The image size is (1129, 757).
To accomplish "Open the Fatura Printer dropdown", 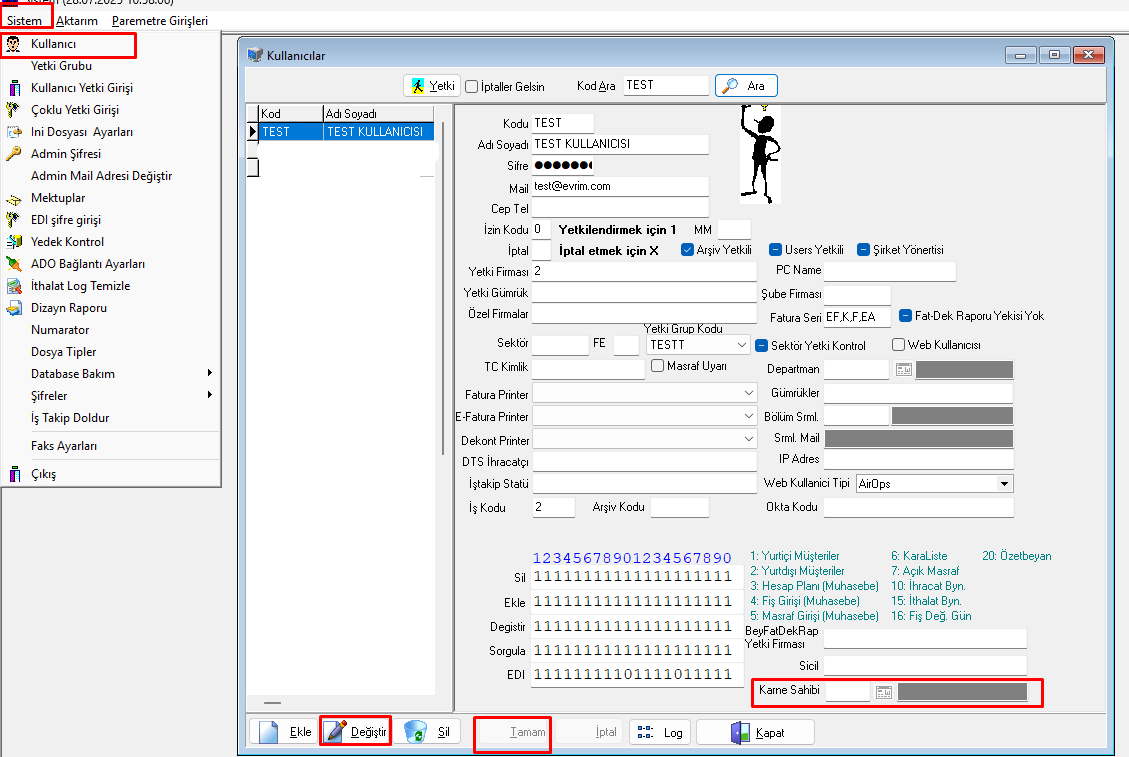I will (749, 393).
